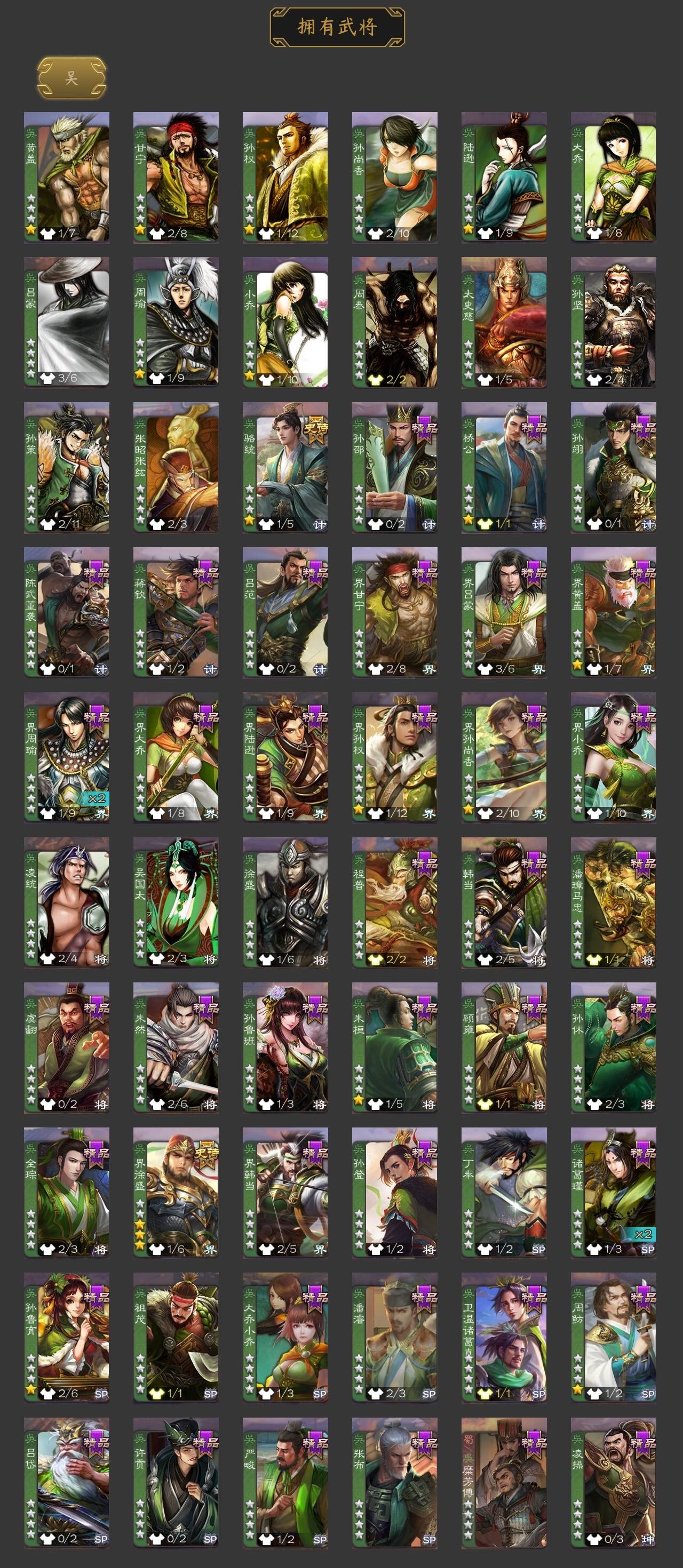Open the 黄盖 general card
683x1568 pixels.
[67, 177]
